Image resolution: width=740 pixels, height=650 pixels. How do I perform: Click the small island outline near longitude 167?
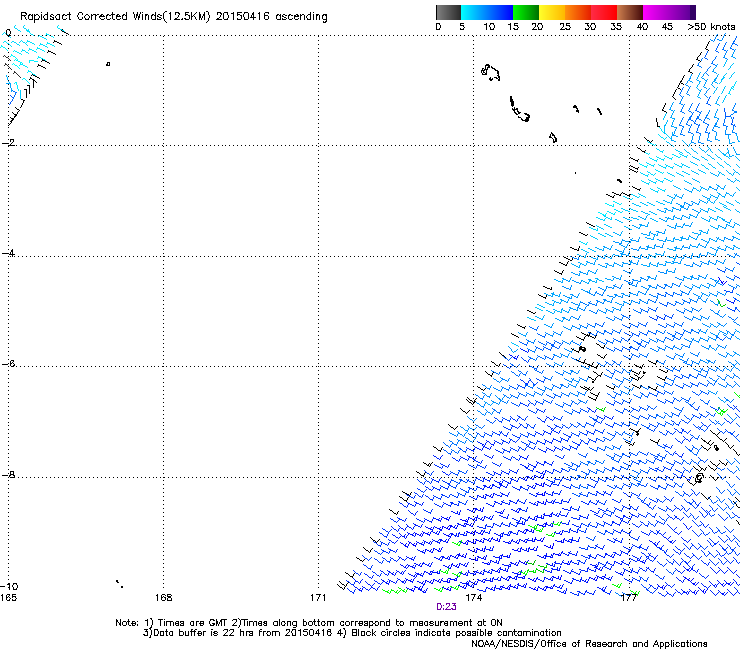click(x=108, y=64)
